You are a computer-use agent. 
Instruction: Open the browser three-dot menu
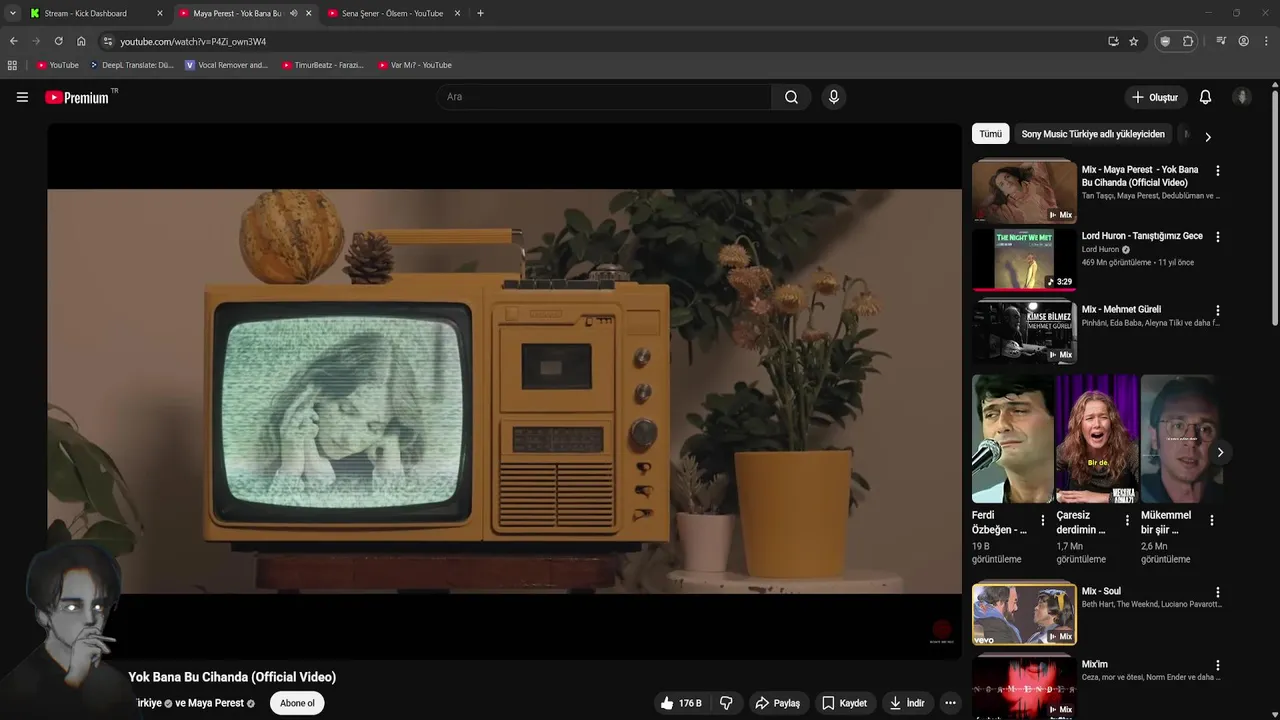click(x=1267, y=41)
